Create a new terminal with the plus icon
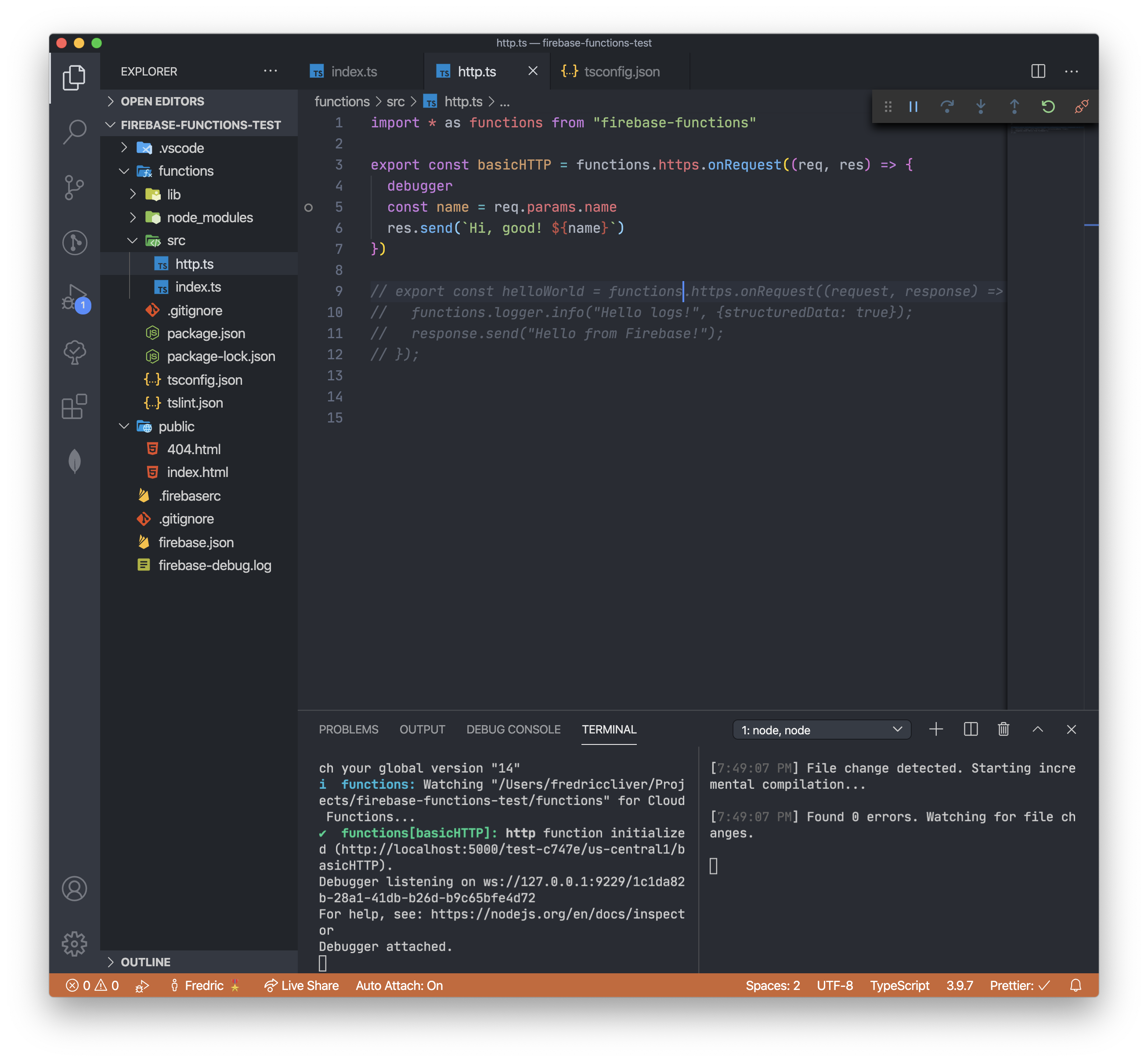Viewport: 1148px width, 1062px height. 936,729
